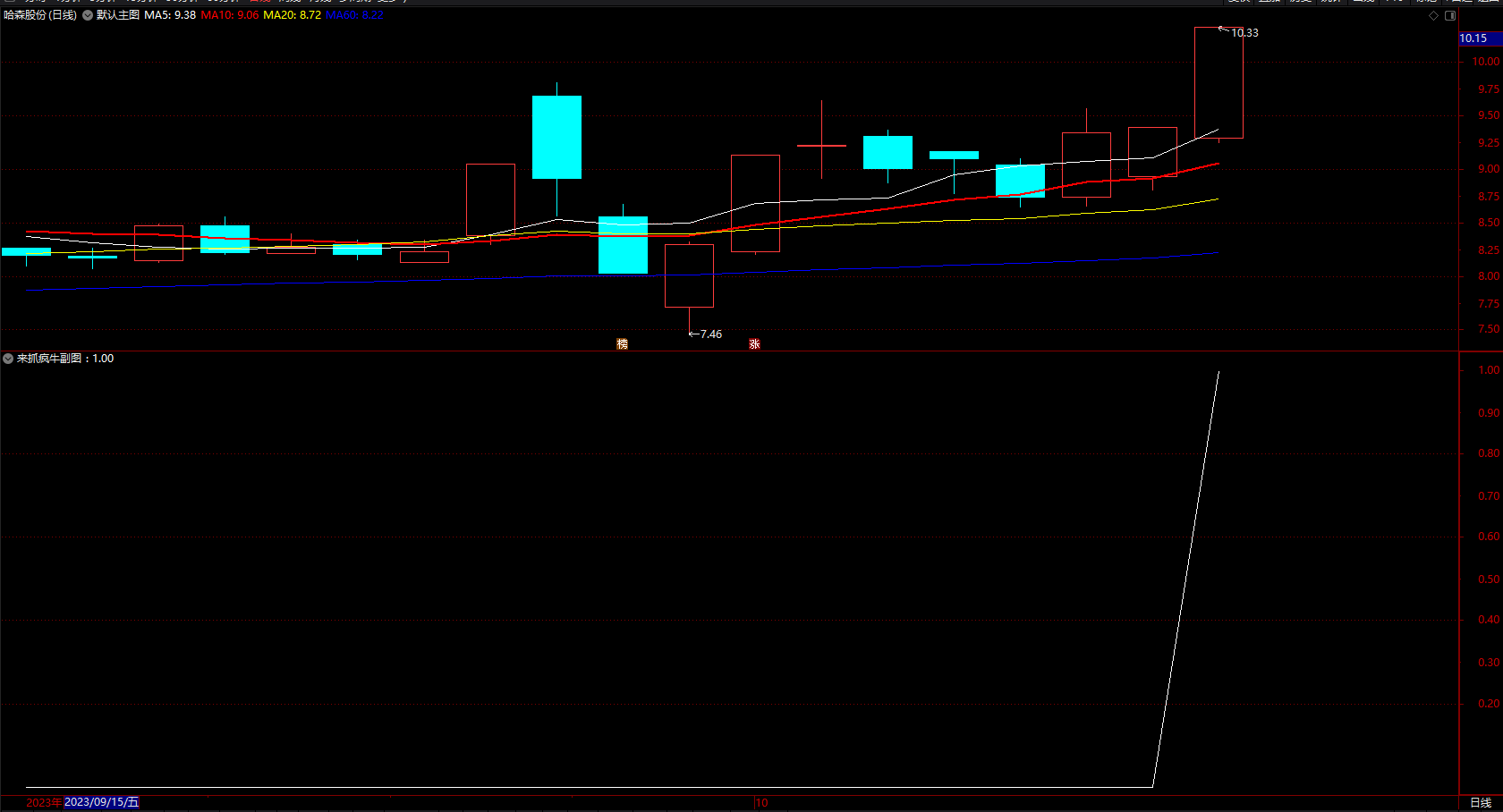Image resolution: width=1503 pixels, height=812 pixels.
Task: Click the hollow candle with the 7.46 low
Action: click(689, 275)
